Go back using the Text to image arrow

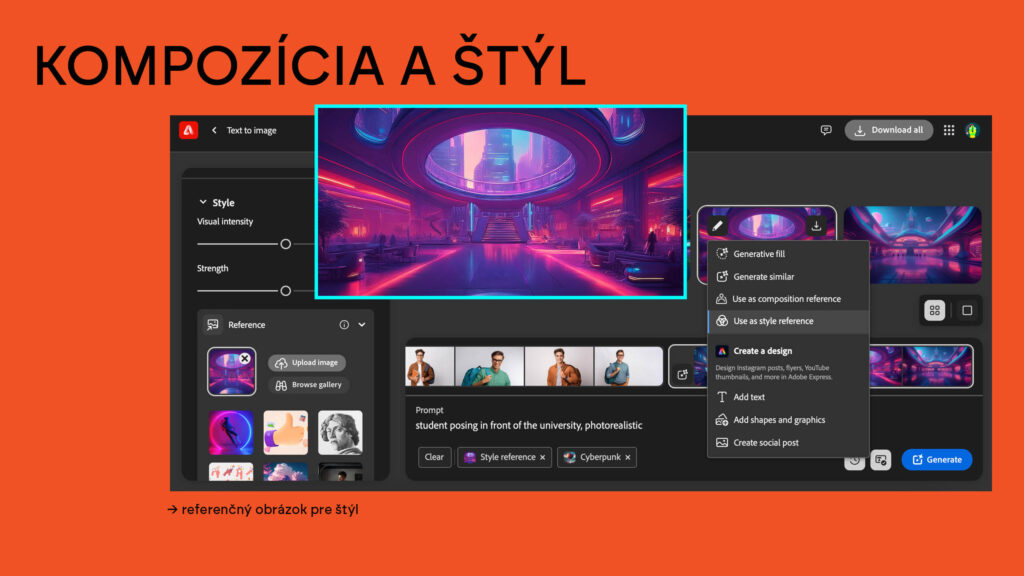click(x=214, y=131)
